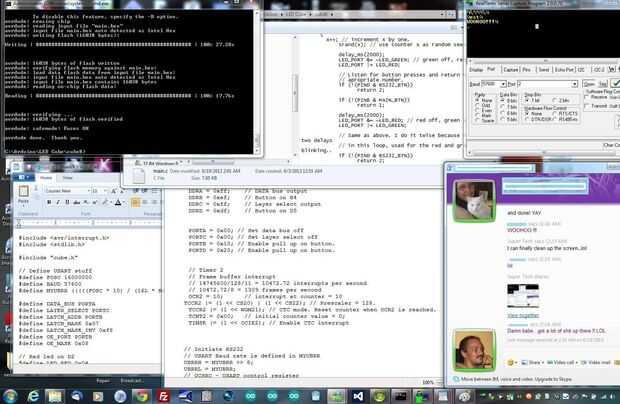Click RealTerm Open port button
The image size is (620, 404).
[x=589, y=84]
